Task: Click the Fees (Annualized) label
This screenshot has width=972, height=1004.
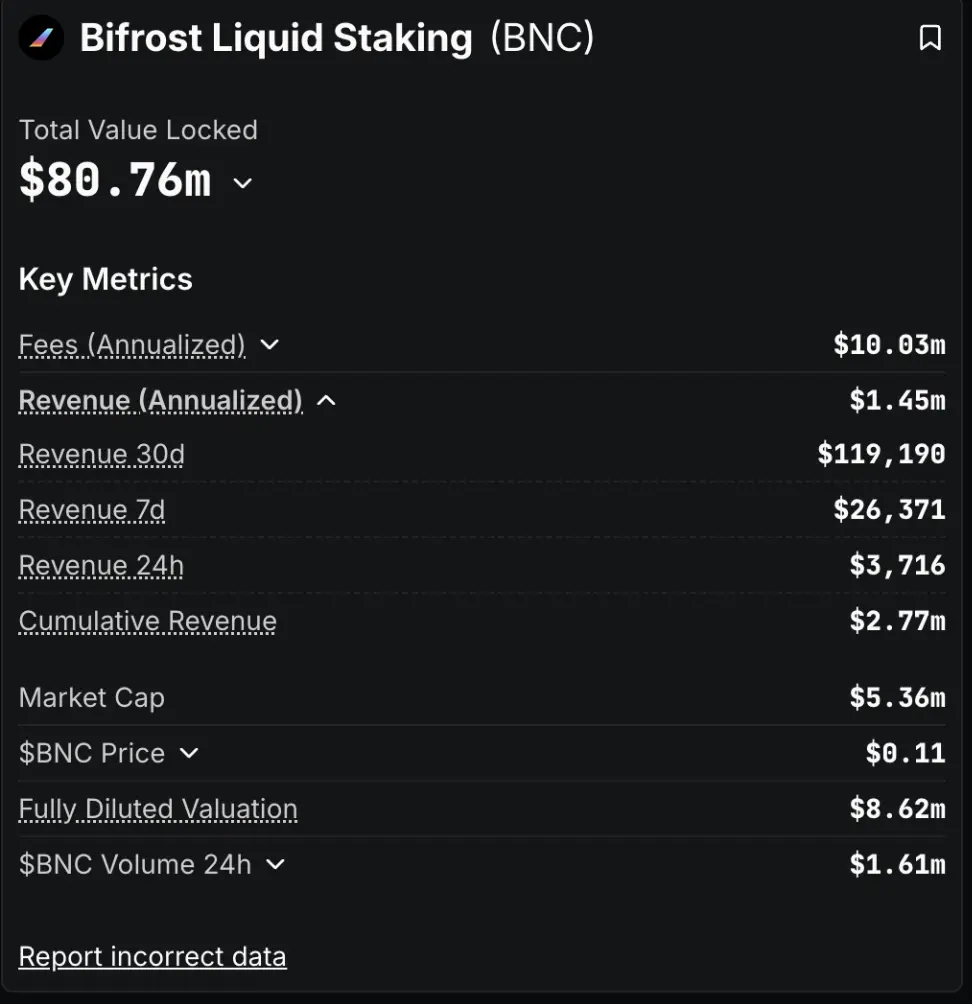Action: click(132, 344)
